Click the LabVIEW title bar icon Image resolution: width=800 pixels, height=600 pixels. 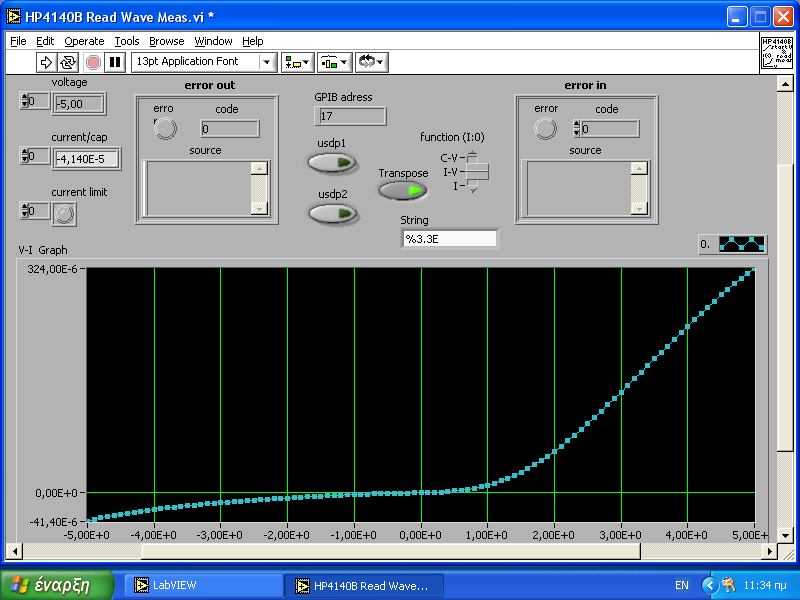14,17
